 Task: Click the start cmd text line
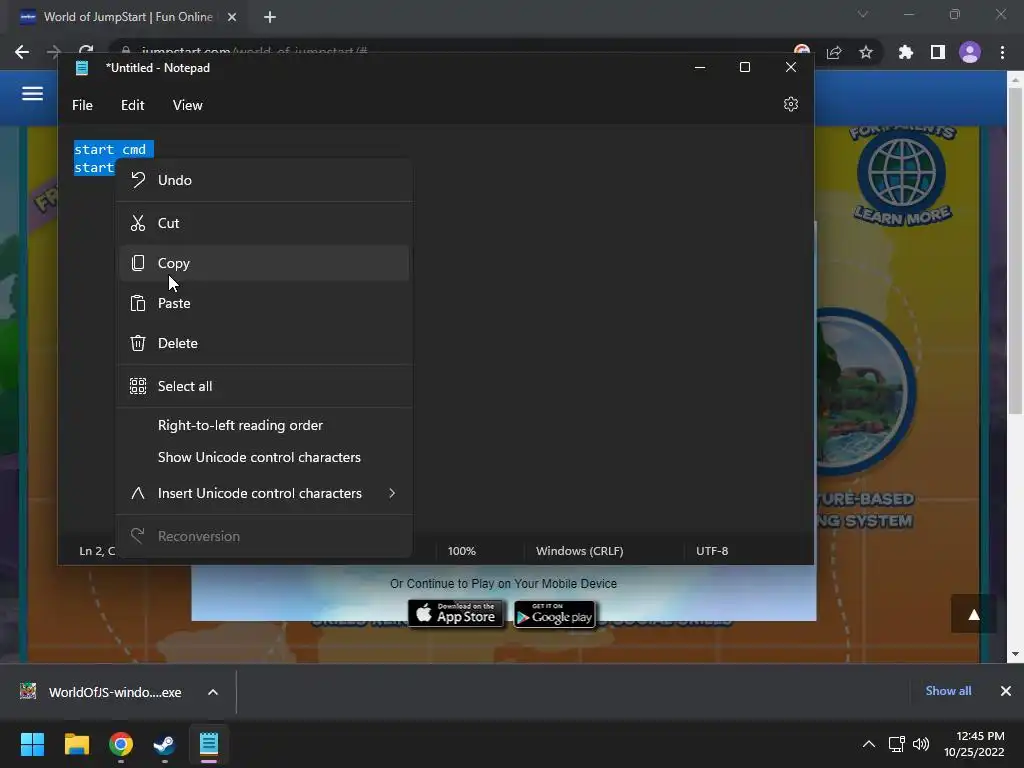tap(110, 150)
